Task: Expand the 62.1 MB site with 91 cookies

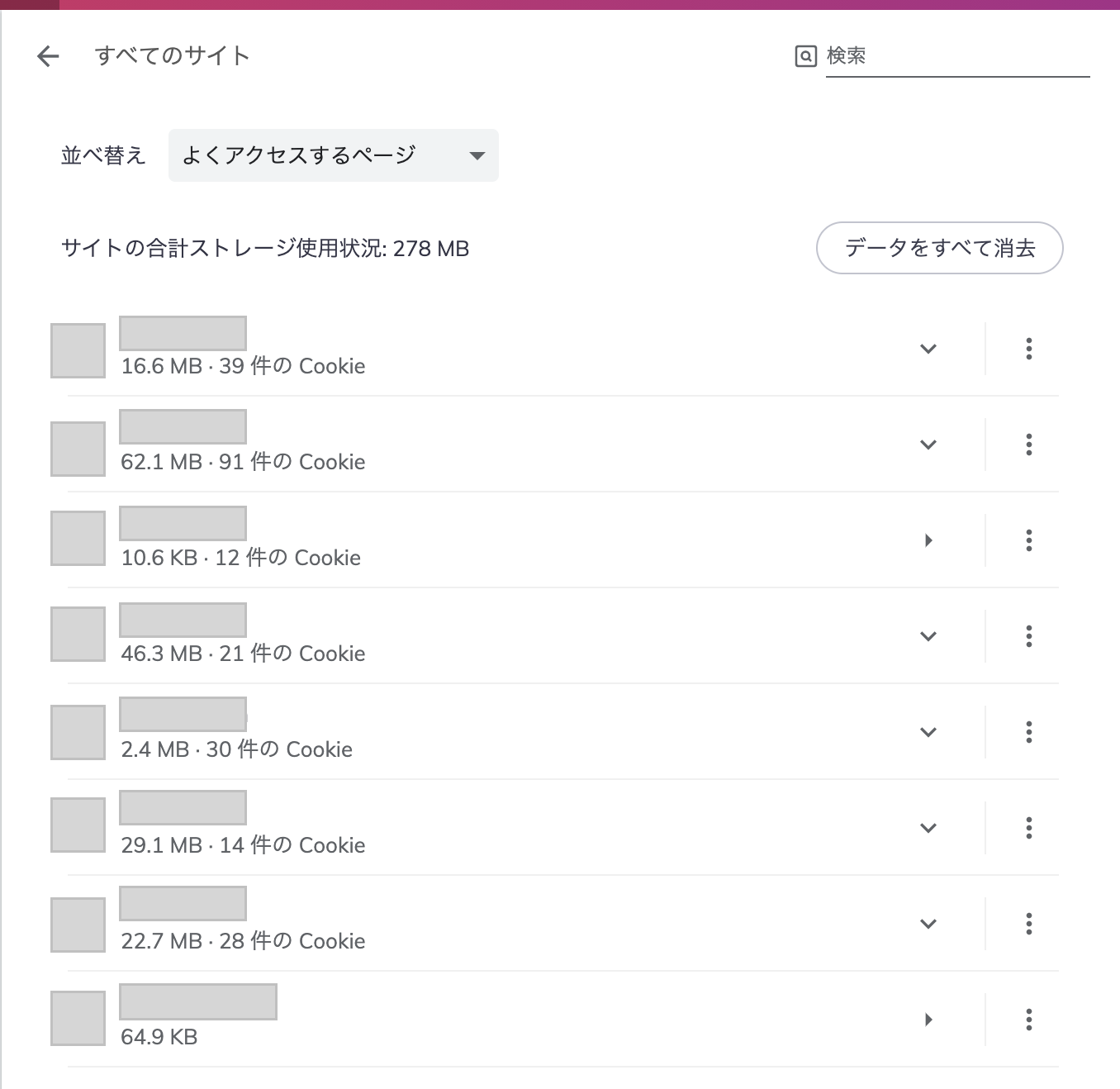Action: pyautogui.click(x=928, y=445)
